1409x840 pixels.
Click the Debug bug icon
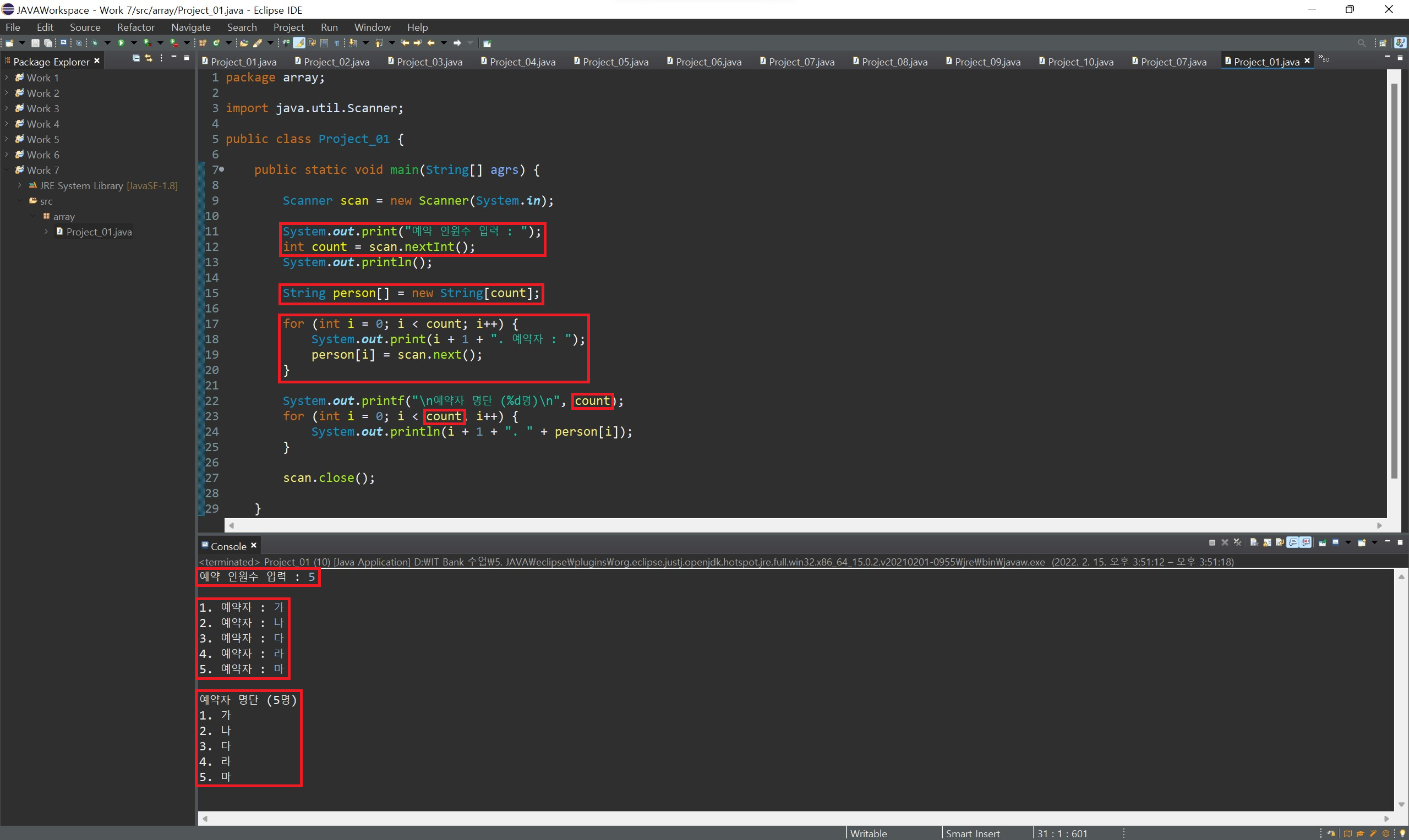[x=95, y=43]
